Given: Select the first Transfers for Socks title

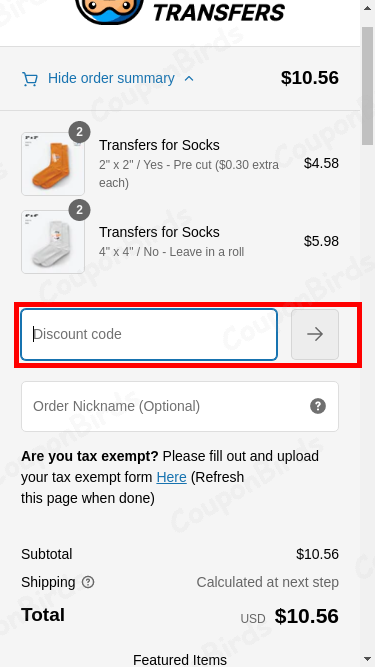Looking at the screenshot, I should tap(159, 145).
